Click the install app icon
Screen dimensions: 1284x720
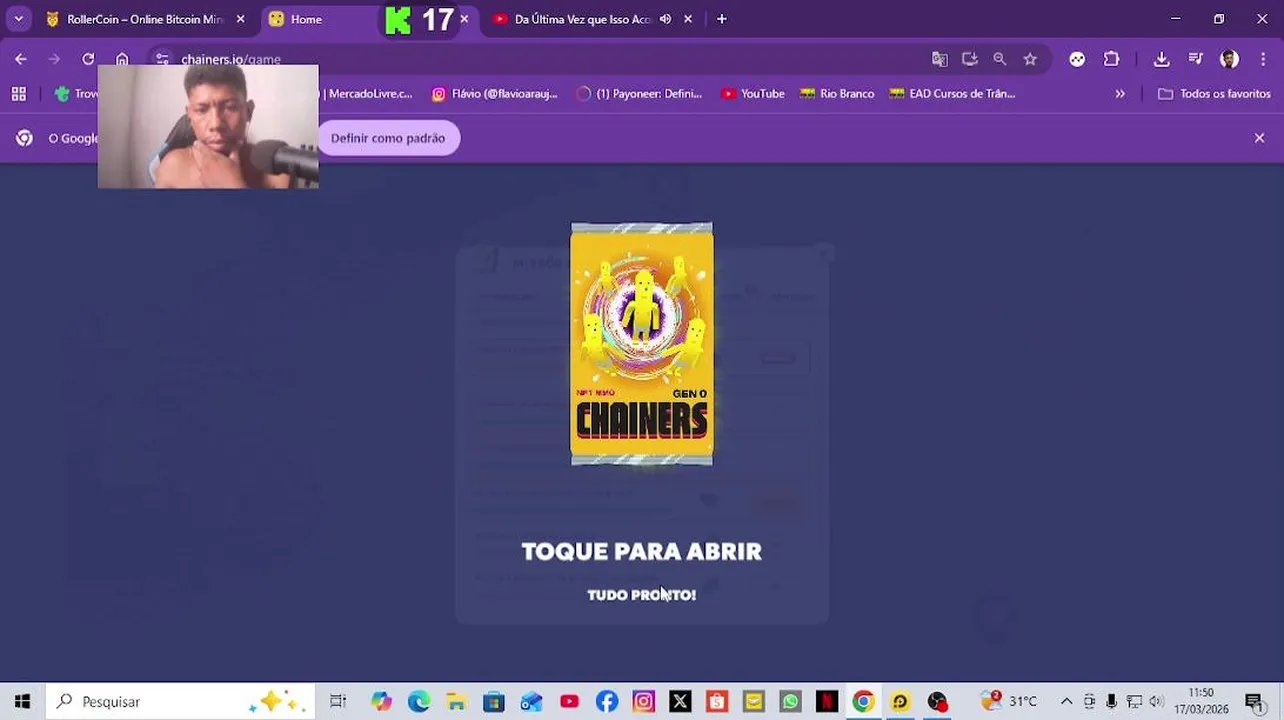(970, 59)
